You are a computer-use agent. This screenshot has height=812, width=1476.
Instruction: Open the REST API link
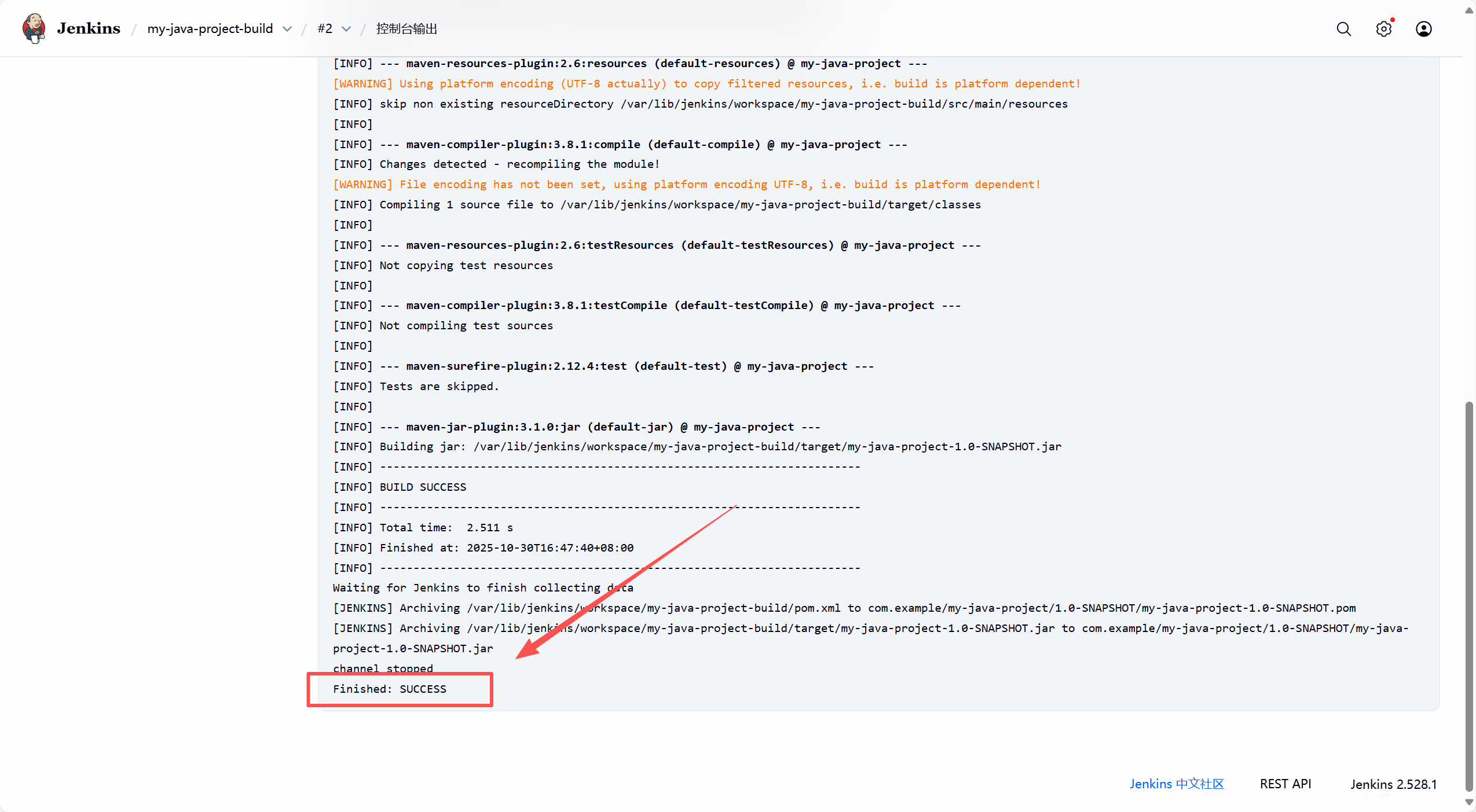click(x=1285, y=784)
